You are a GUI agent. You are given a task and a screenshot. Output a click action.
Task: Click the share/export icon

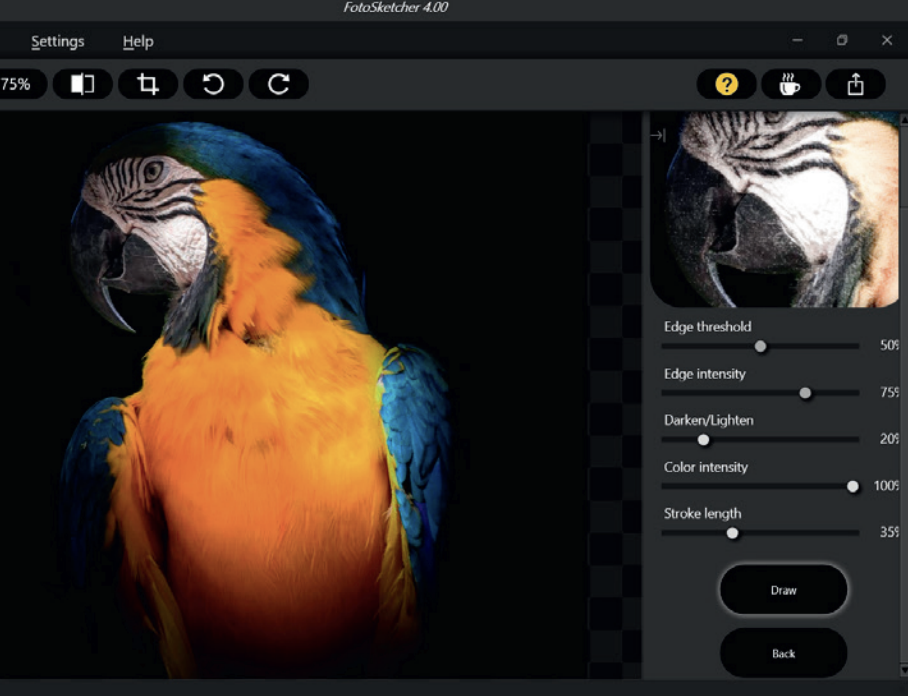[x=855, y=85]
